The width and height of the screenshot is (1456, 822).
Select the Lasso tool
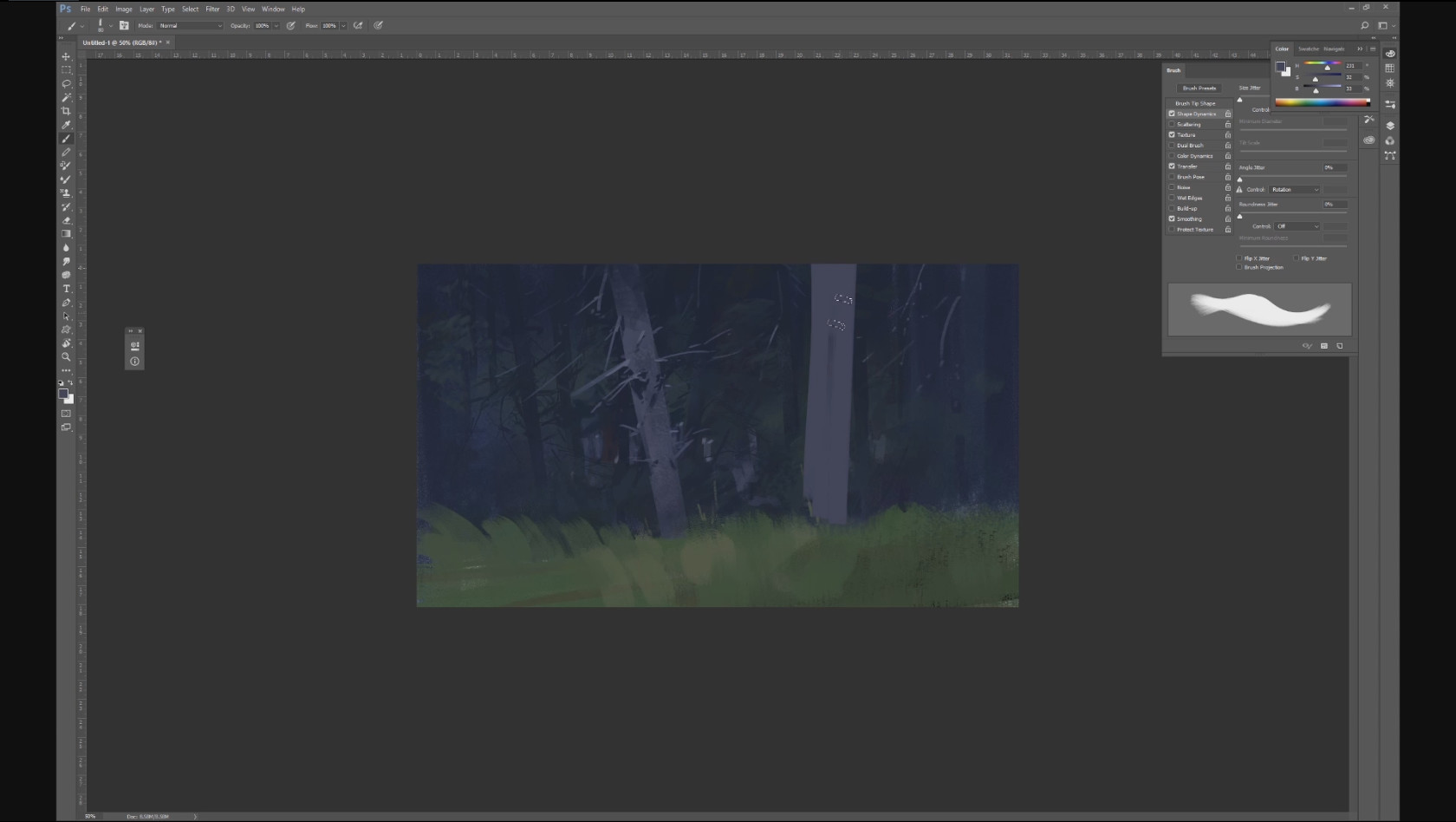tap(66, 84)
